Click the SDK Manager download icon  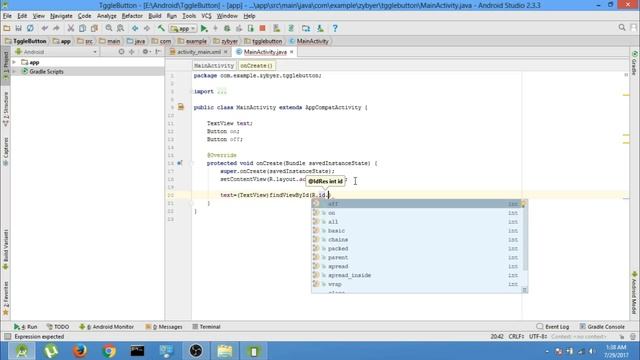[320, 28]
